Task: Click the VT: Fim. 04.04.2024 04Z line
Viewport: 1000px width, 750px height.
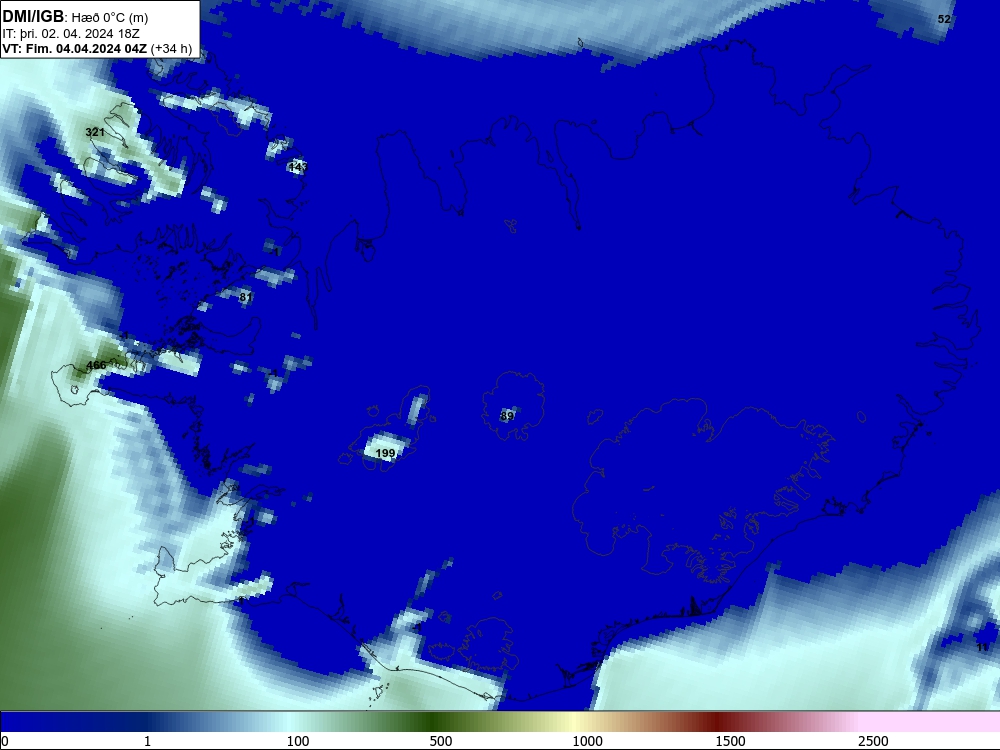Action: [97, 48]
